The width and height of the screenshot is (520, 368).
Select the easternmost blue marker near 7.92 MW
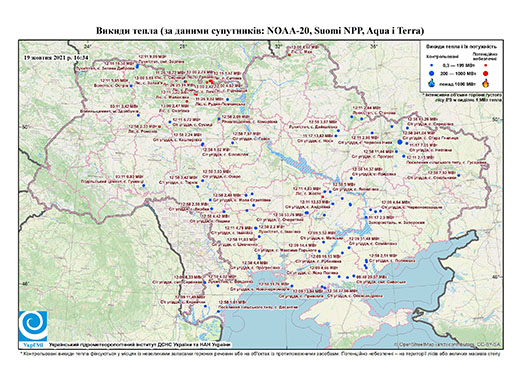(459, 175)
